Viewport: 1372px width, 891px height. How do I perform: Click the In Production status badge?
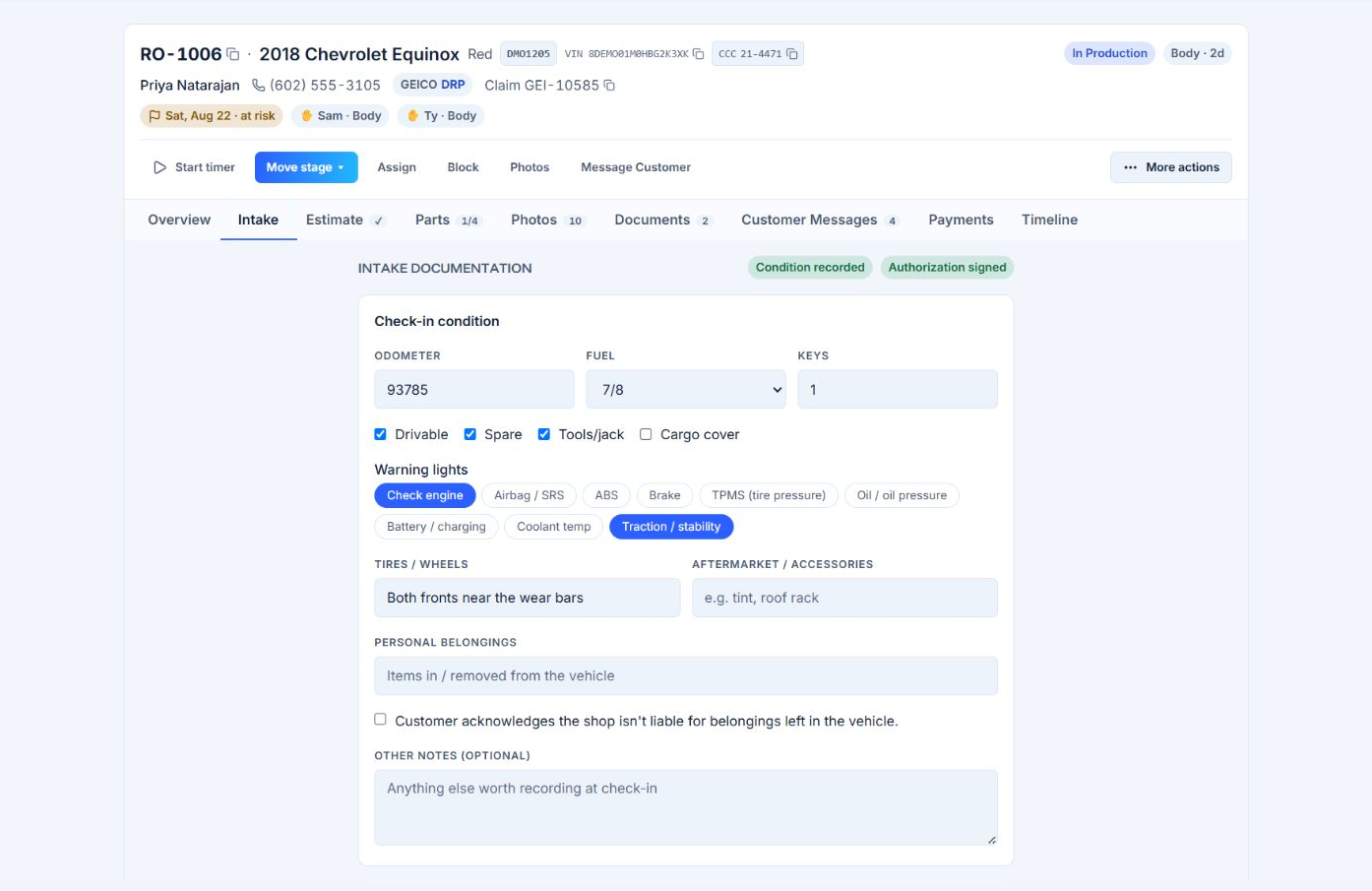coord(1109,53)
